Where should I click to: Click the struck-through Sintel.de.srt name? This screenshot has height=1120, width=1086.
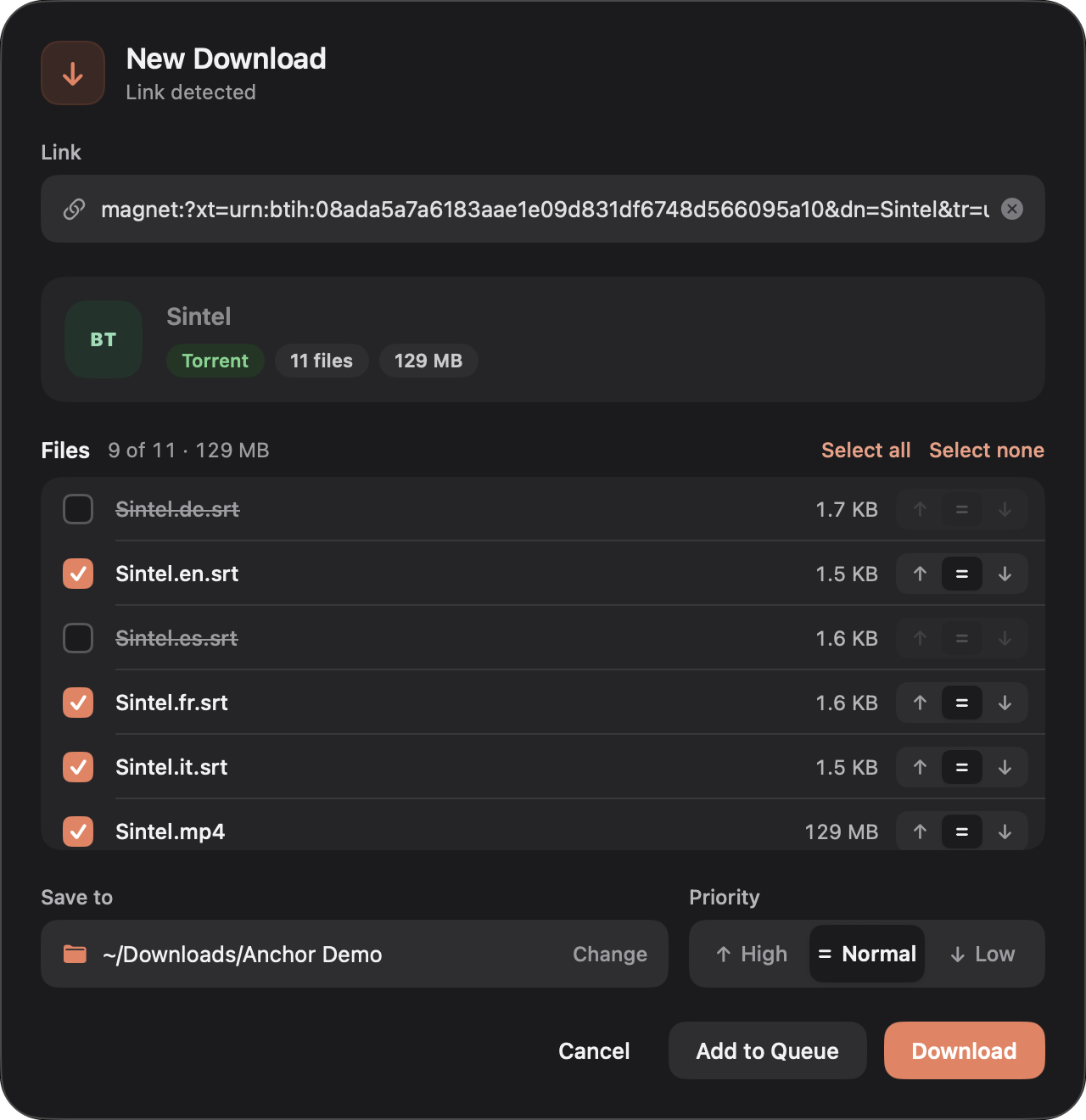[x=177, y=509]
